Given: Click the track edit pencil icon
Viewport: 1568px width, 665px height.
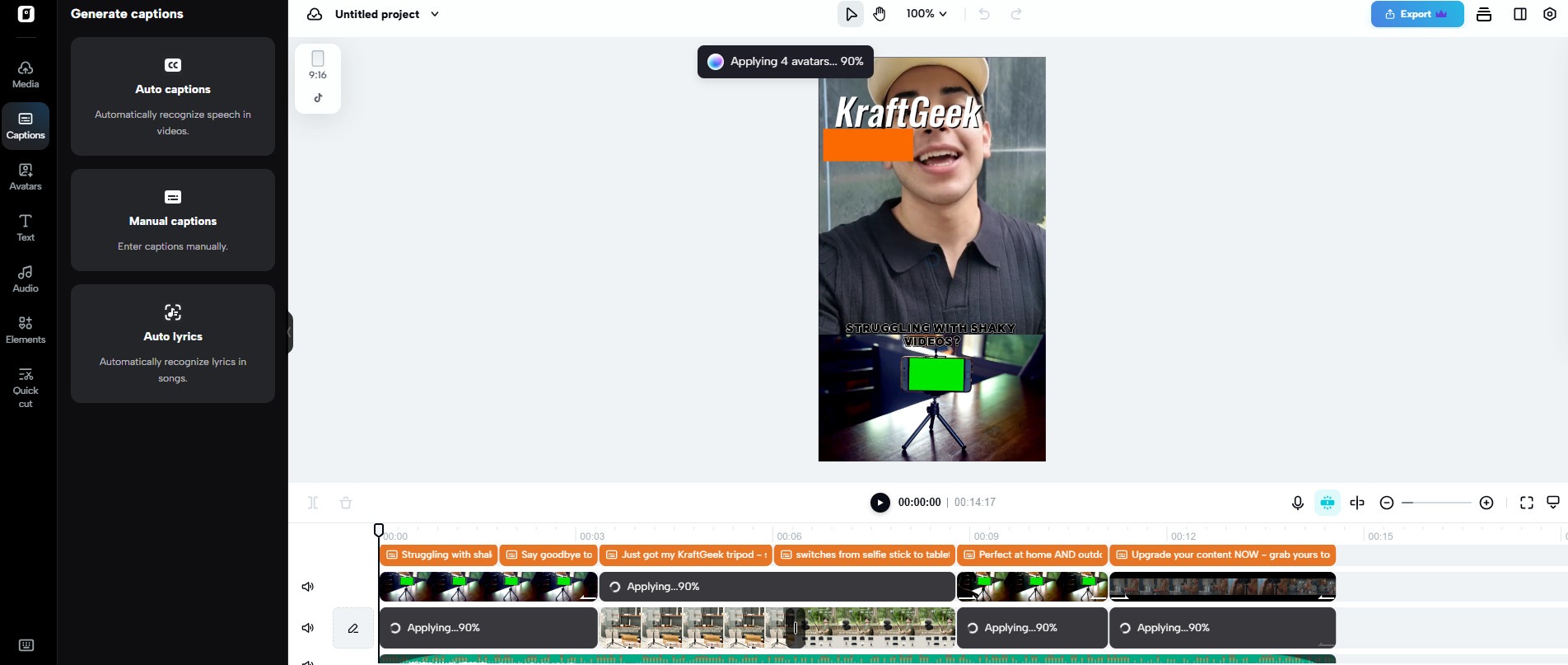Looking at the screenshot, I should 353,628.
